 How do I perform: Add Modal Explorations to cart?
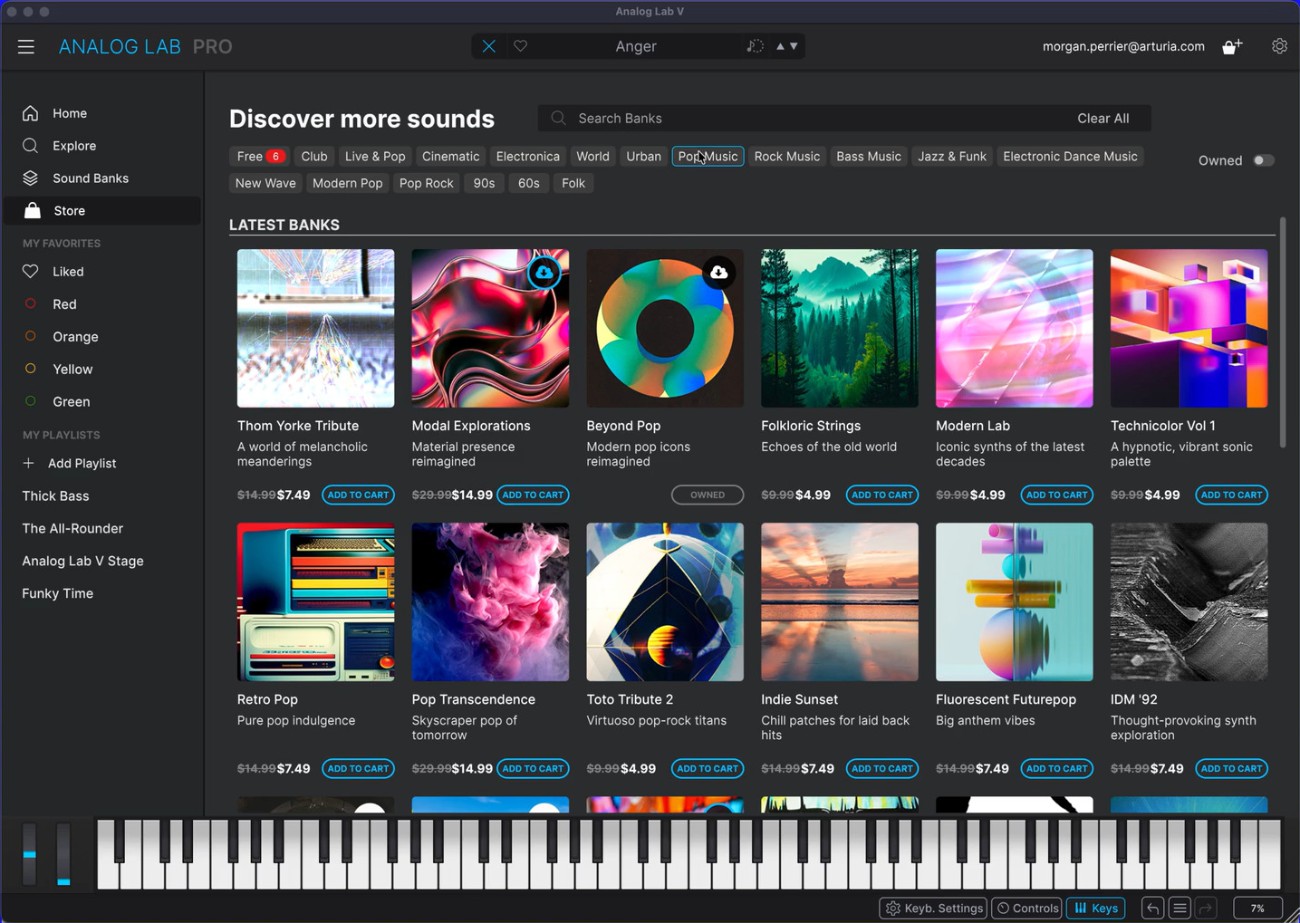[533, 495]
